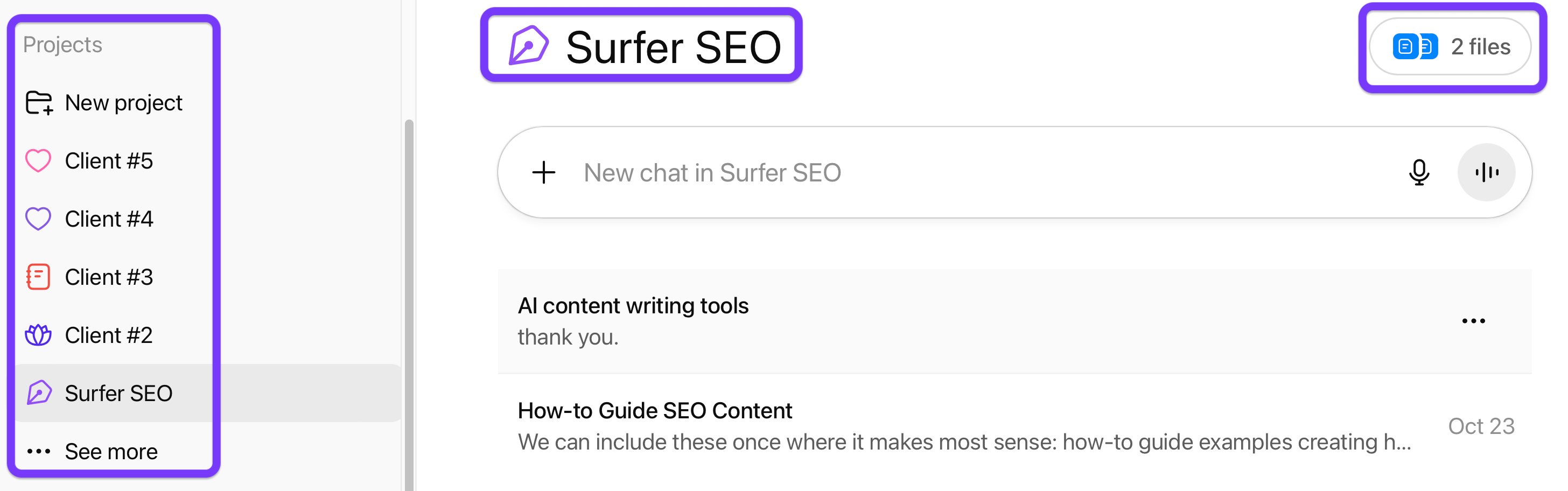Open the AI content writing tools chat
The height and width of the screenshot is (491, 1568).
pos(633,306)
